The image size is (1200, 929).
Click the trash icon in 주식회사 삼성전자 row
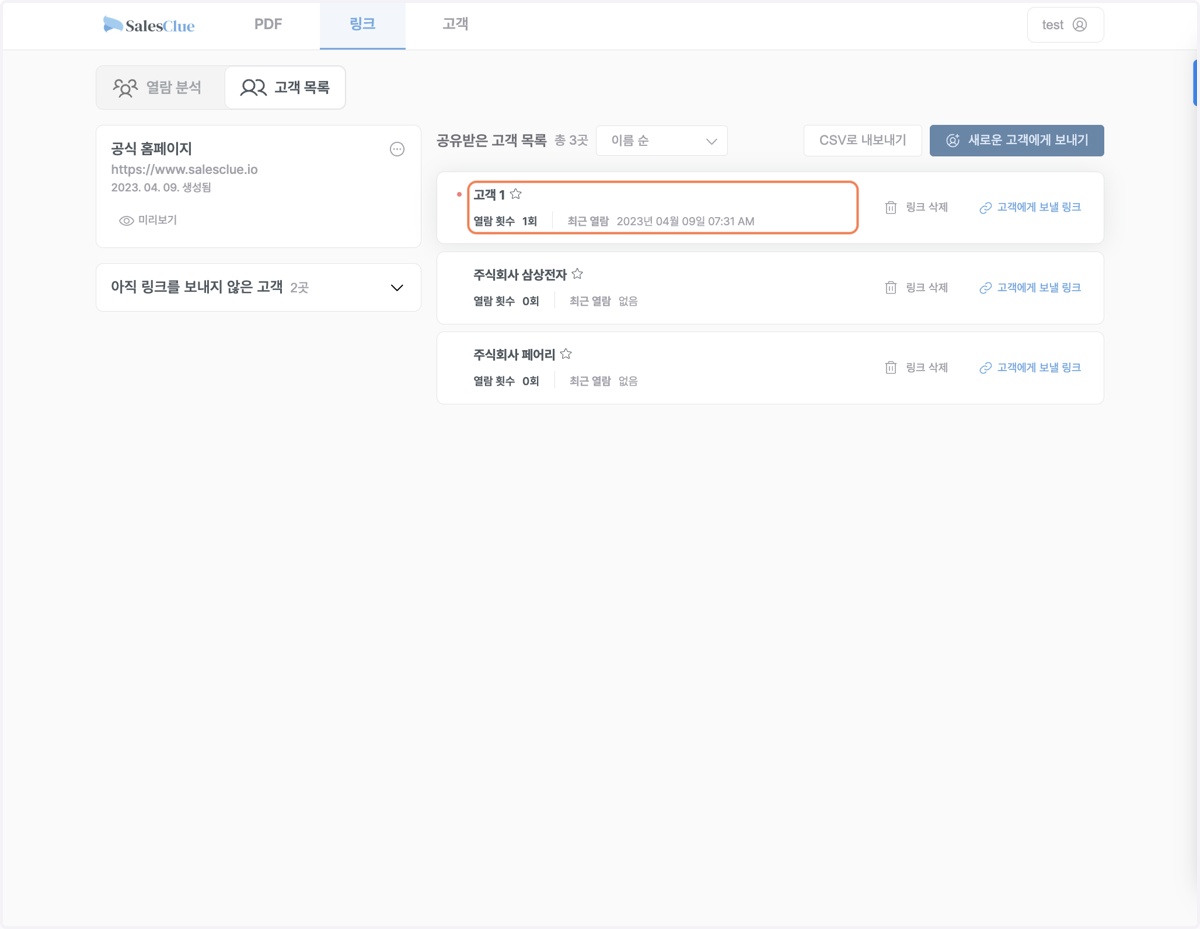coord(891,287)
